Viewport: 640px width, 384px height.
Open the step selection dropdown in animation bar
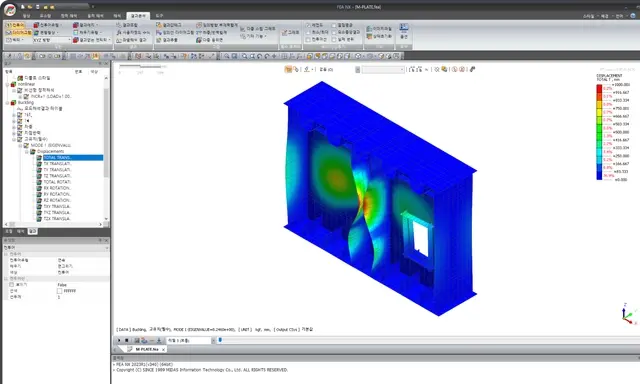(191, 340)
